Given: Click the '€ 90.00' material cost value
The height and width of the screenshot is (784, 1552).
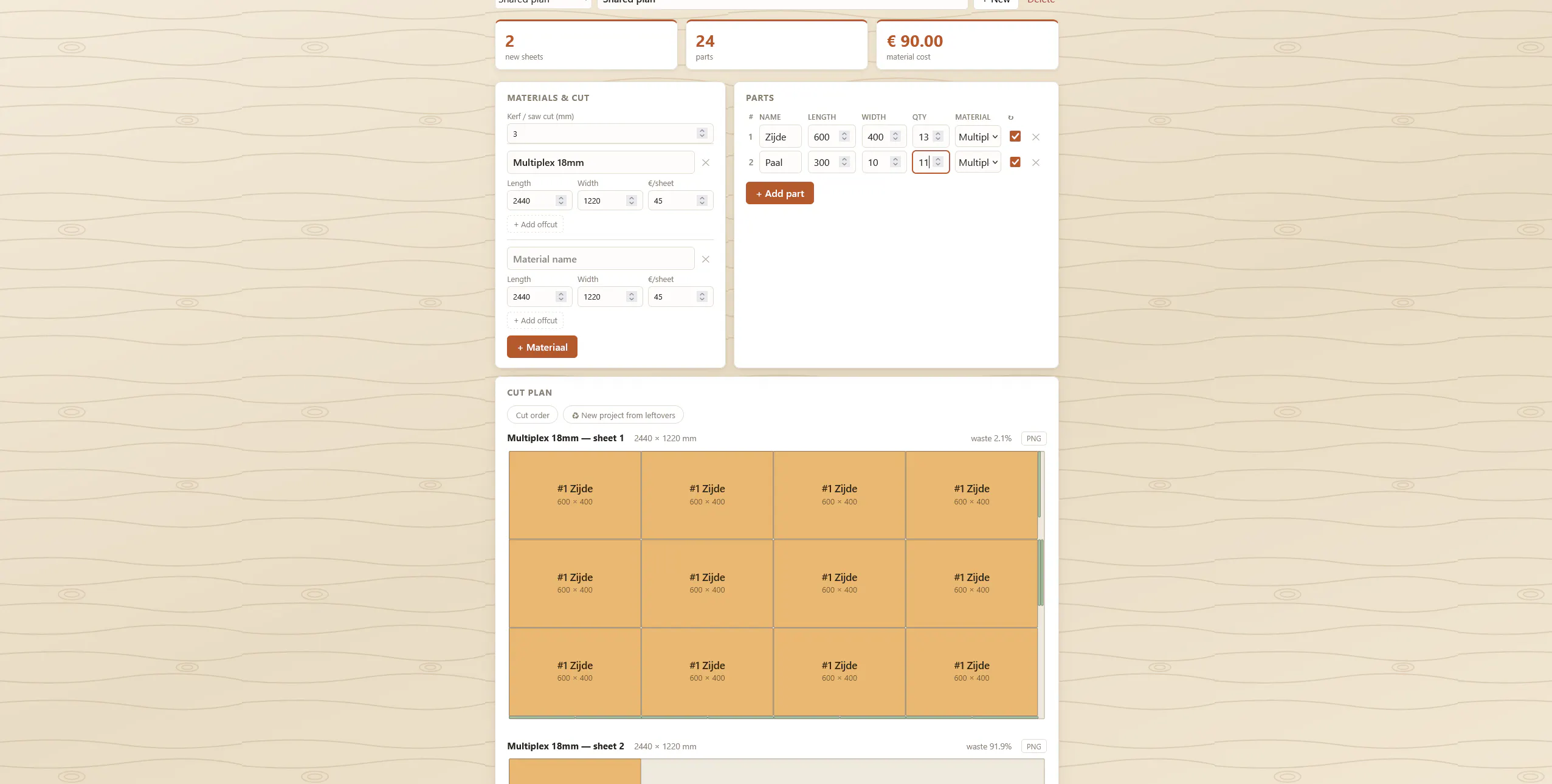Looking at the screenshot, I should (914, 41).
